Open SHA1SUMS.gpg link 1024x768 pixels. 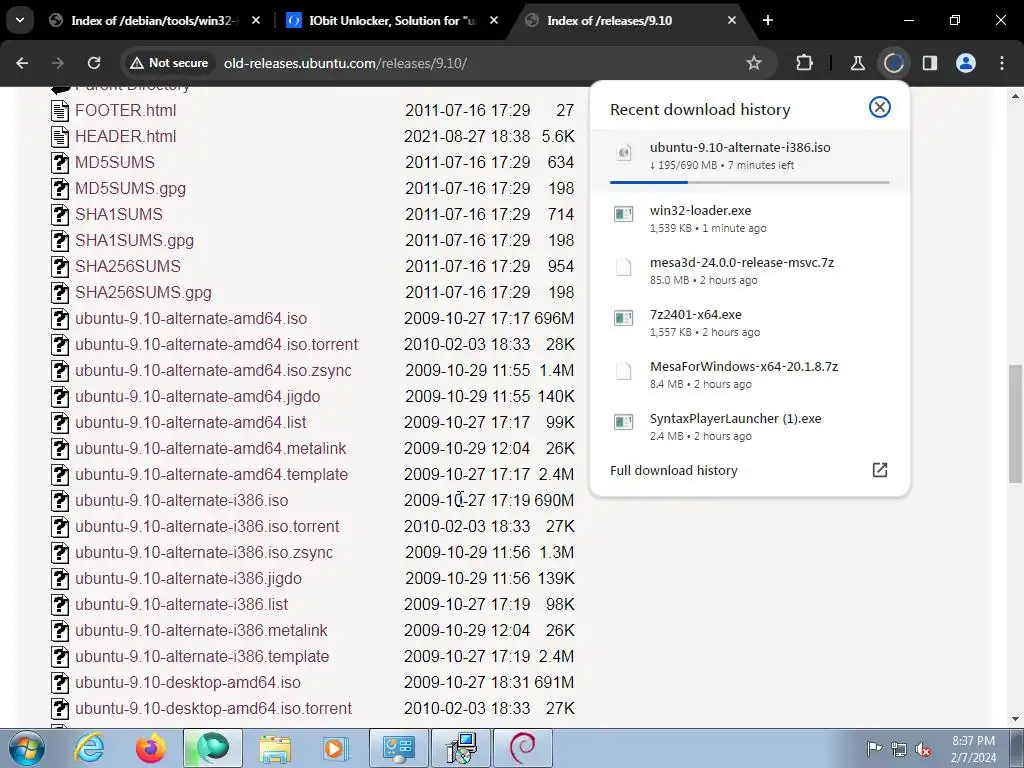tap(135, 240)
